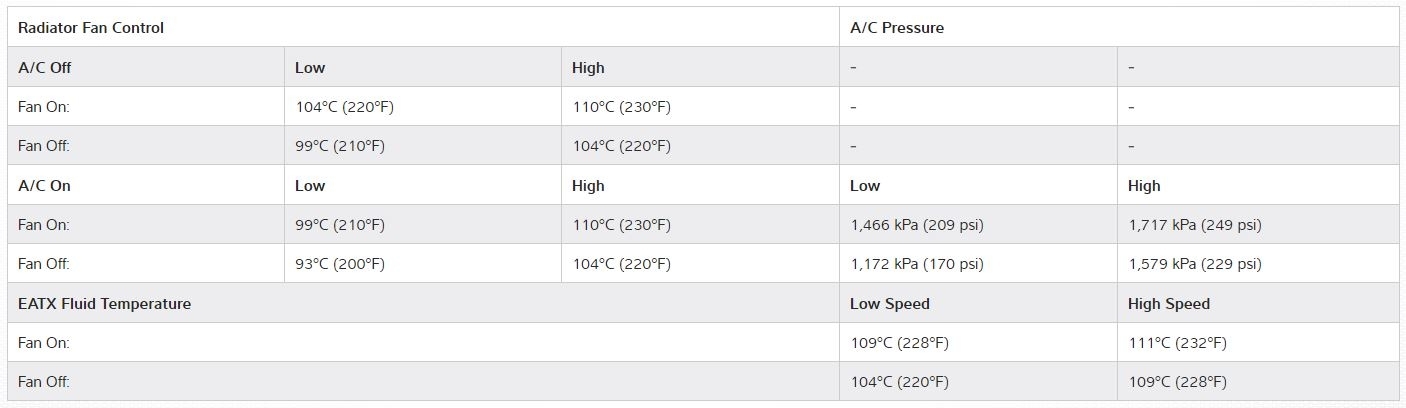Select the 93°C (200°F) cell

coord(340,264)
